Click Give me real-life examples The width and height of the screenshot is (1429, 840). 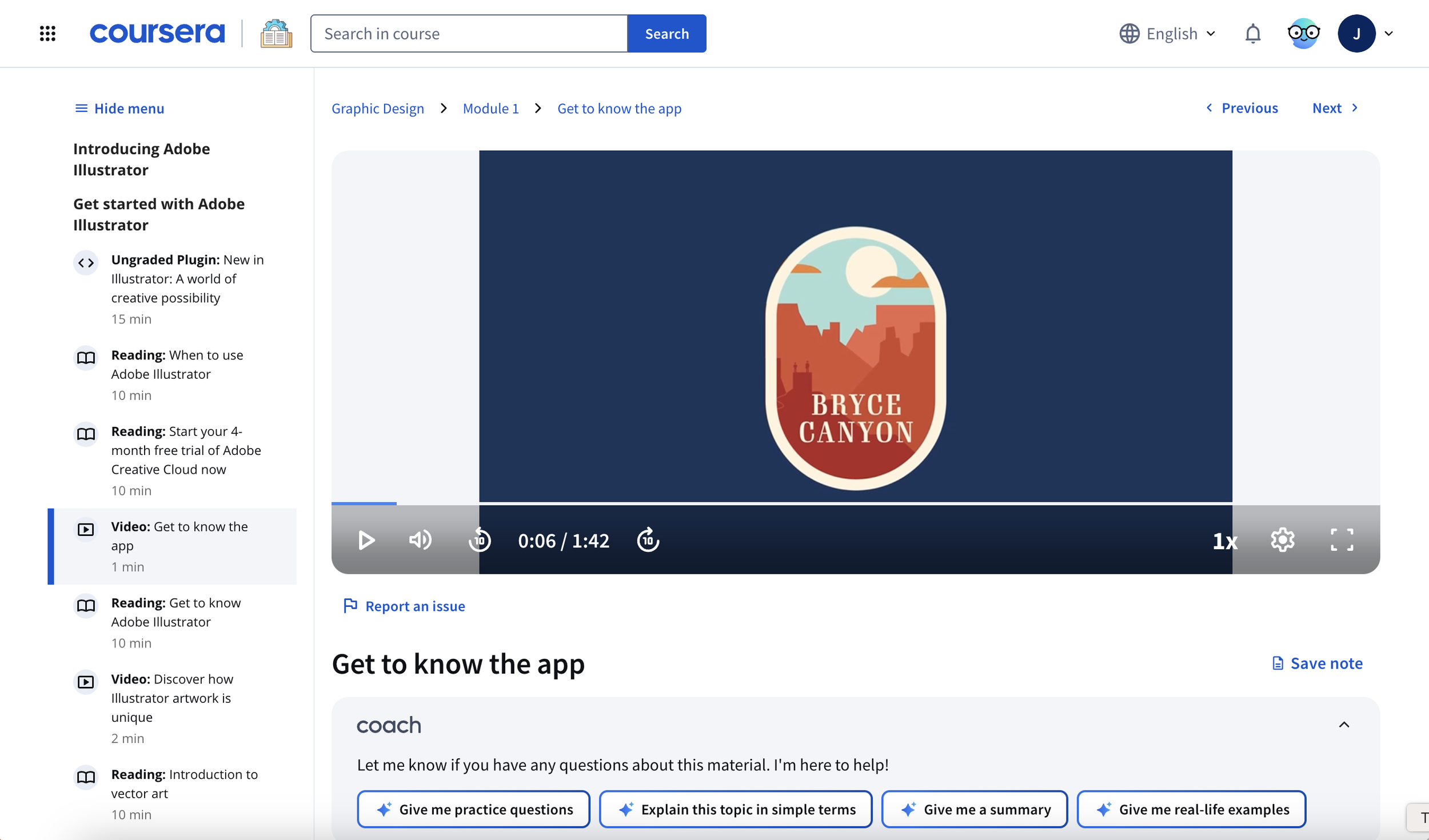tap(1191, 809)
